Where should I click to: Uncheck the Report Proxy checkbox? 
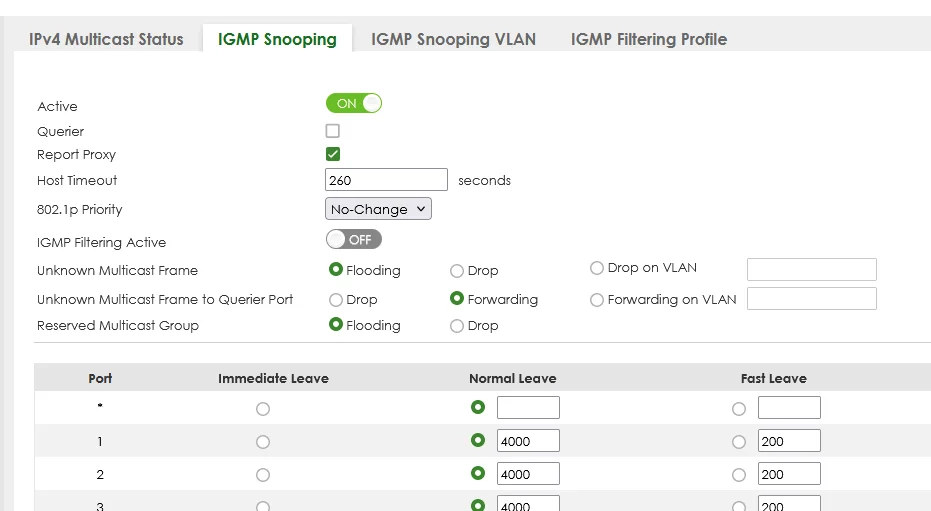pos(332,154)
